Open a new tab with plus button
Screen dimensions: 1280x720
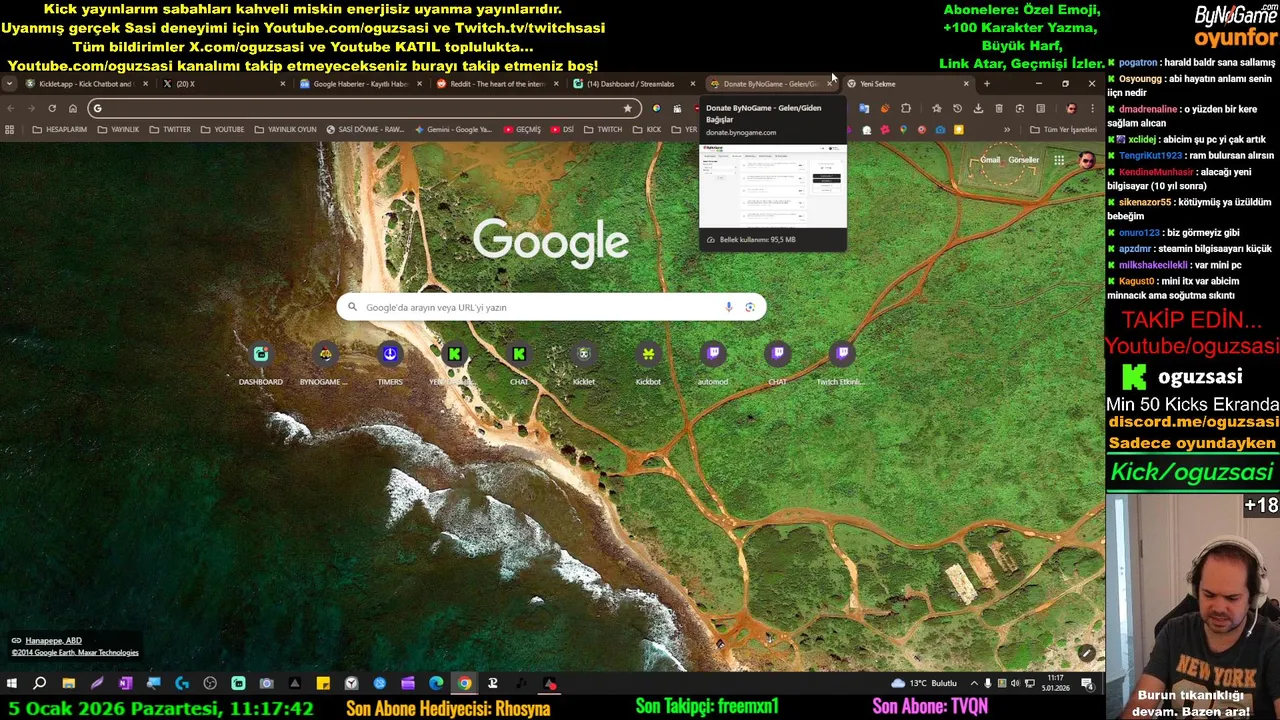(x=986, y=84)
